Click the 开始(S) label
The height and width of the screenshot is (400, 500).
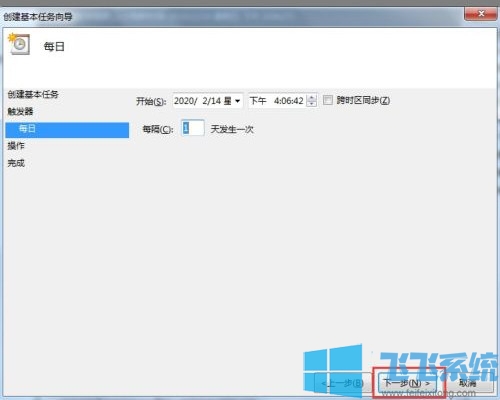(x=150, y=101)
